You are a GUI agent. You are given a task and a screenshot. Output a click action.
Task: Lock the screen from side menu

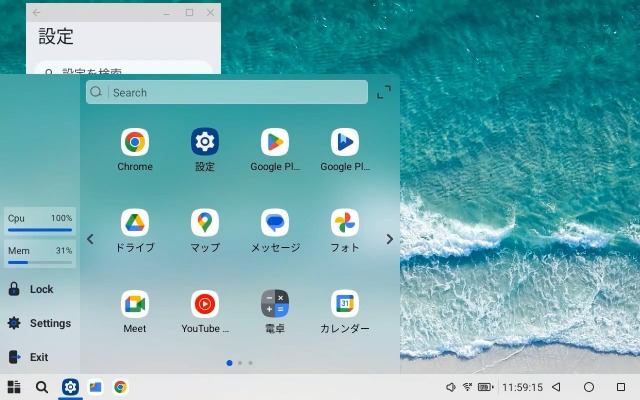click(x=31, y=289)
